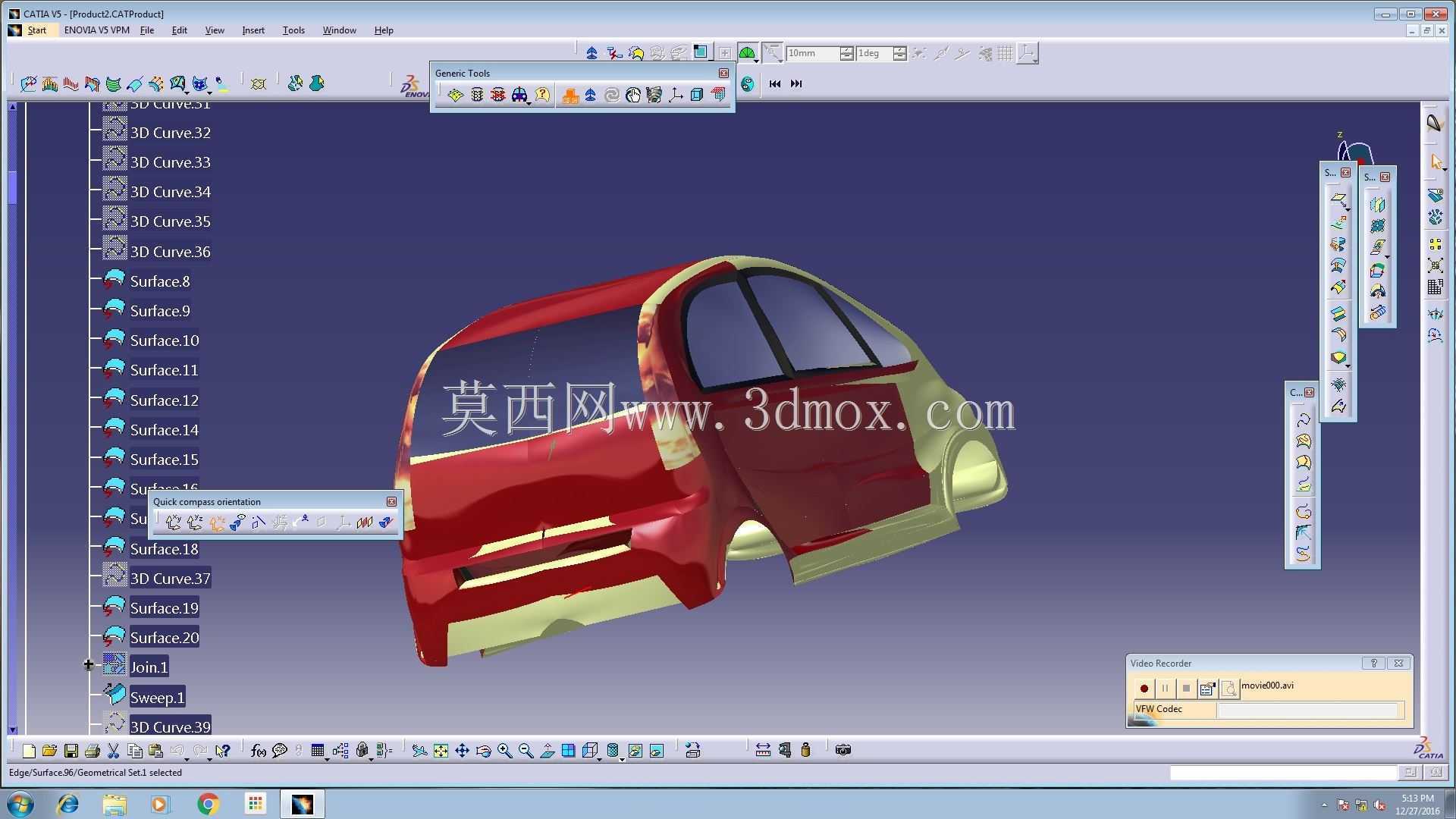Screen dimensions: 1456x819
Task: Click the Print icon
Action: (x=93, y=751)
